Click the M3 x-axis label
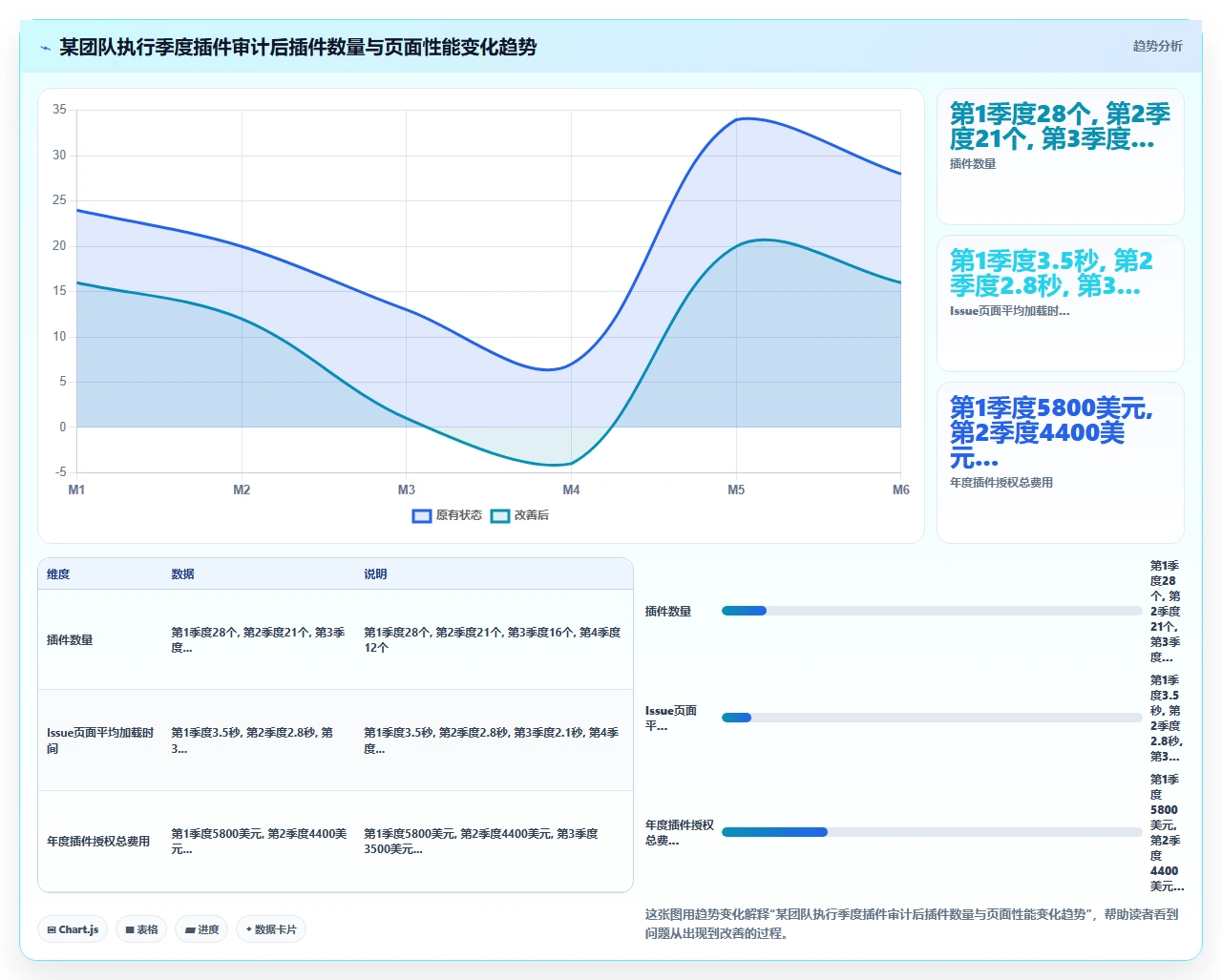 point(407,490)
